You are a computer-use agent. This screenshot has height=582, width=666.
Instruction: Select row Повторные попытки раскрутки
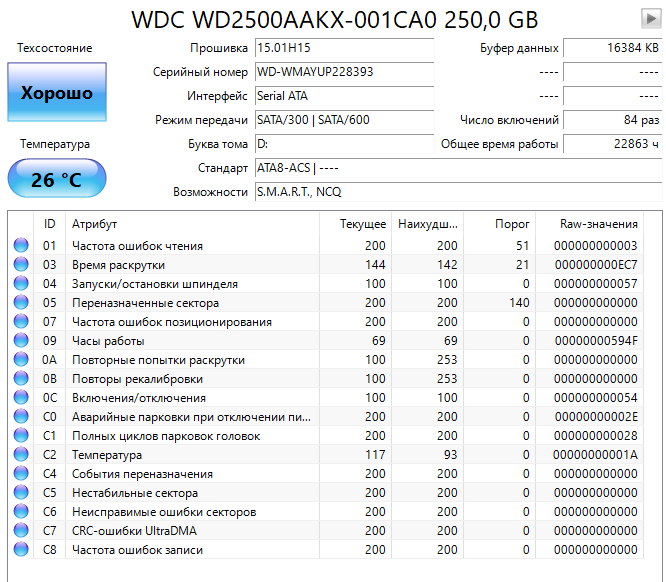[325, 359]
